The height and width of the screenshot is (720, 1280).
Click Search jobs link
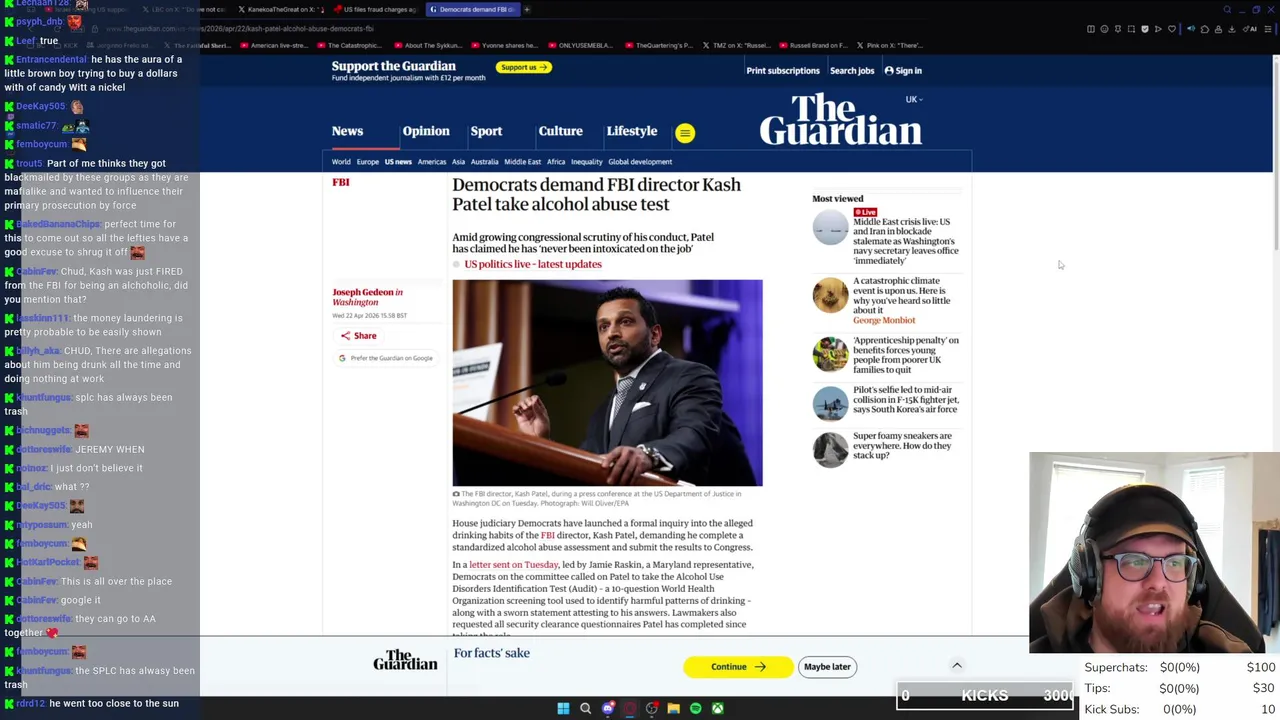(852, 71)
